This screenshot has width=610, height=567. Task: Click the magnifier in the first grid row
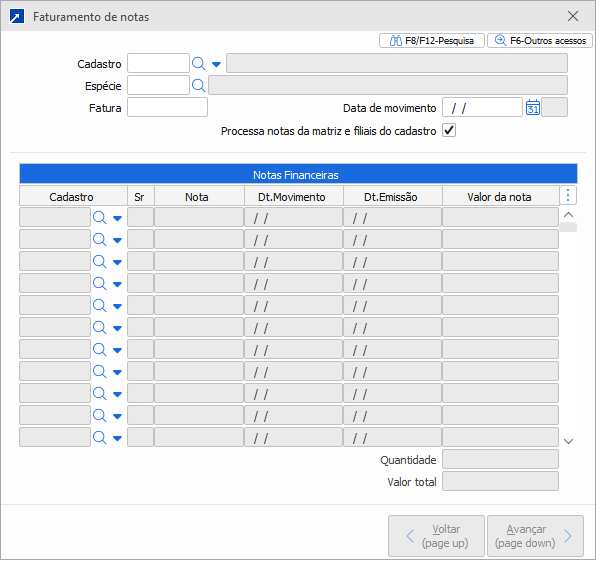click(x=99, y=217)
